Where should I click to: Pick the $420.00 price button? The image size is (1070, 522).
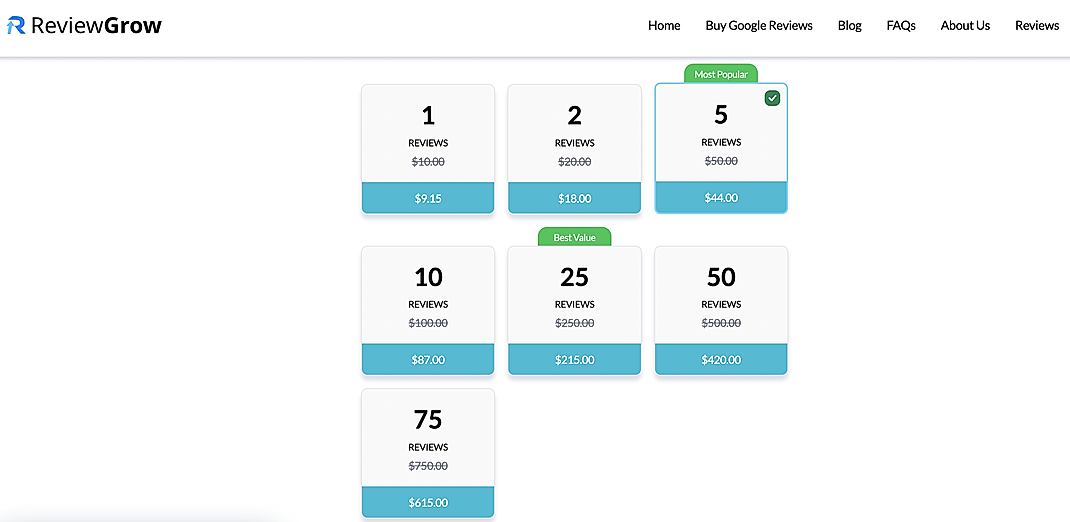pos(721,360)
